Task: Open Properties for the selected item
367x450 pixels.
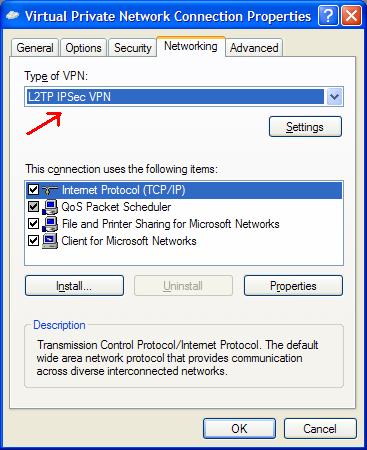Action: point(293,286)
